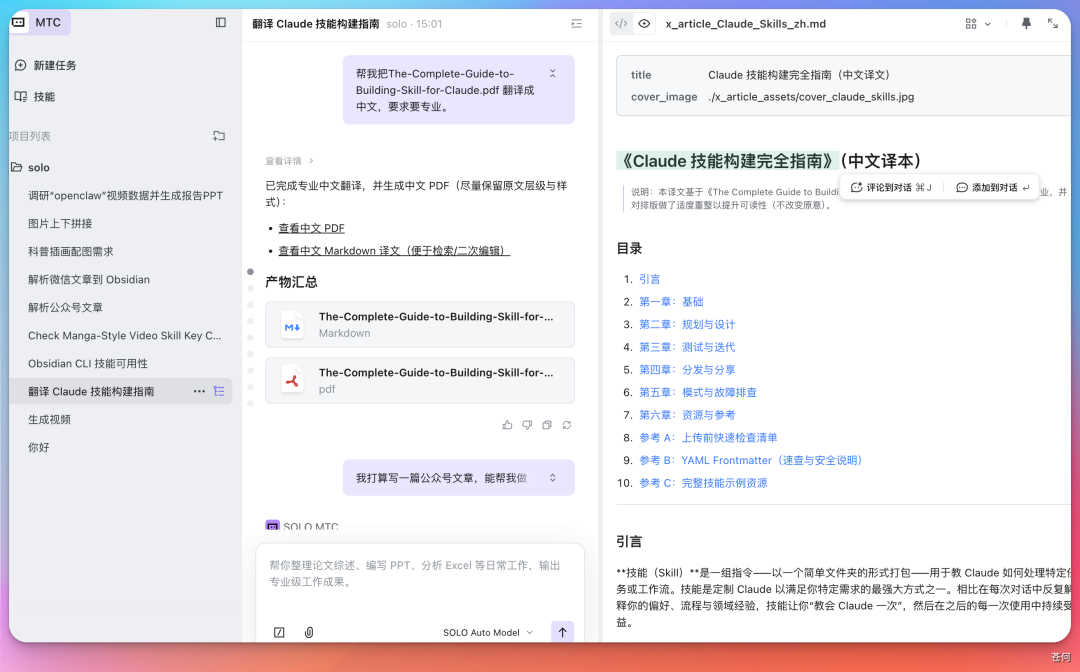Collapse the left sidebar
Image resolution: width=1080 pixels, height=672 pixels.
pyautogui.click(x=220, y=22)
